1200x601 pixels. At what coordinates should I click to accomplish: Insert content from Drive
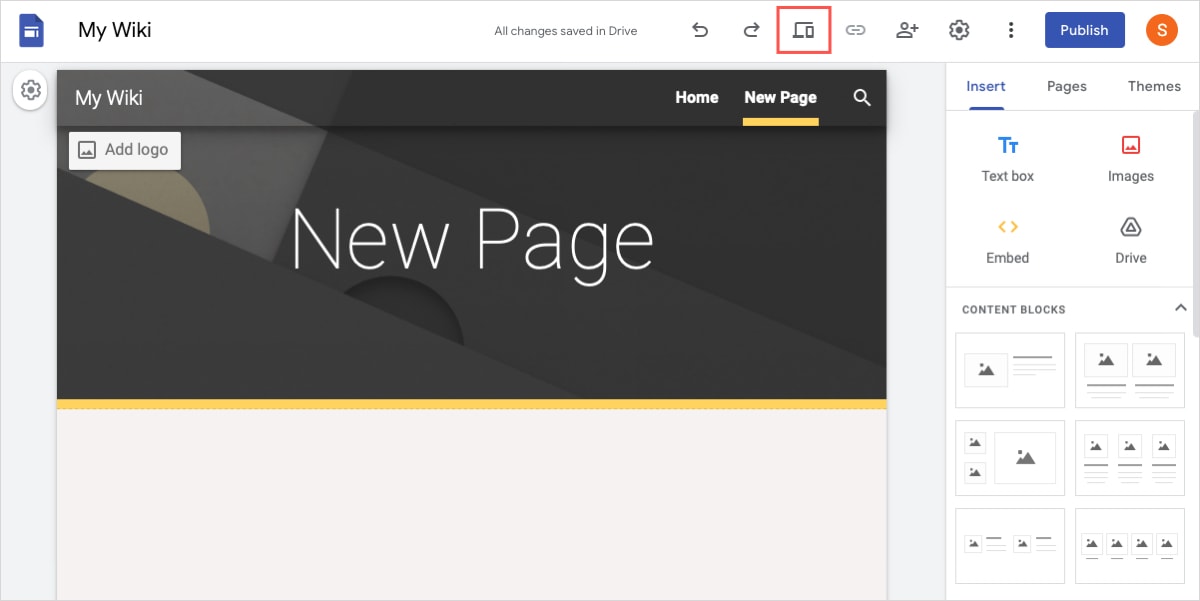(1130, 240)
